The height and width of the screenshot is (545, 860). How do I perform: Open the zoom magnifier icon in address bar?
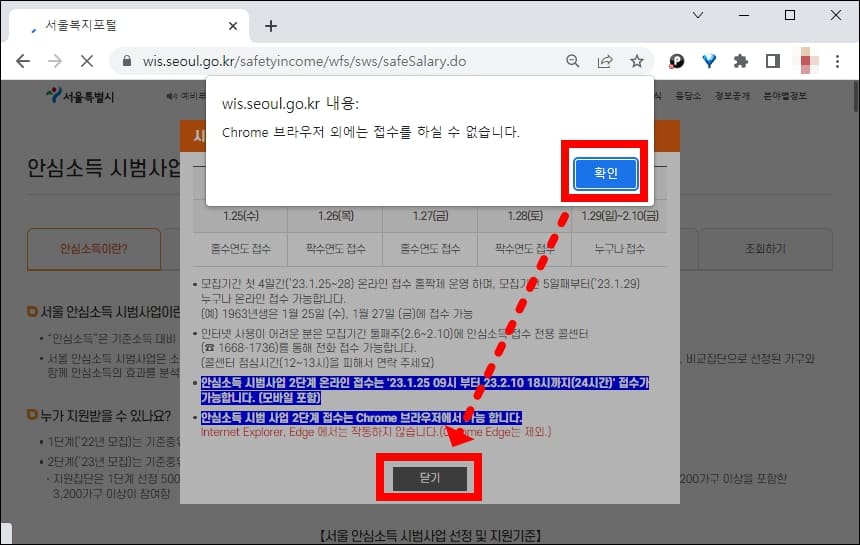[x=573, y=61]
